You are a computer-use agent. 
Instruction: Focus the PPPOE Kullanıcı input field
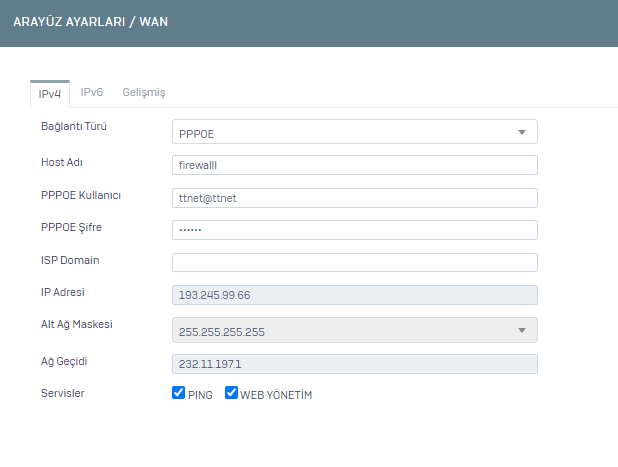355,198
